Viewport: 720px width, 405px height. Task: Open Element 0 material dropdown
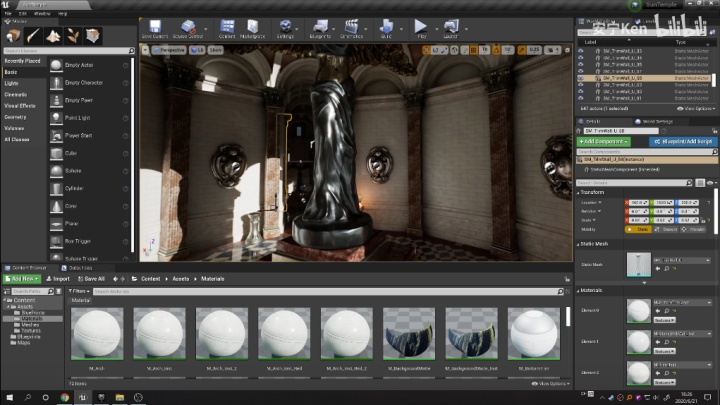coord(682,303)
